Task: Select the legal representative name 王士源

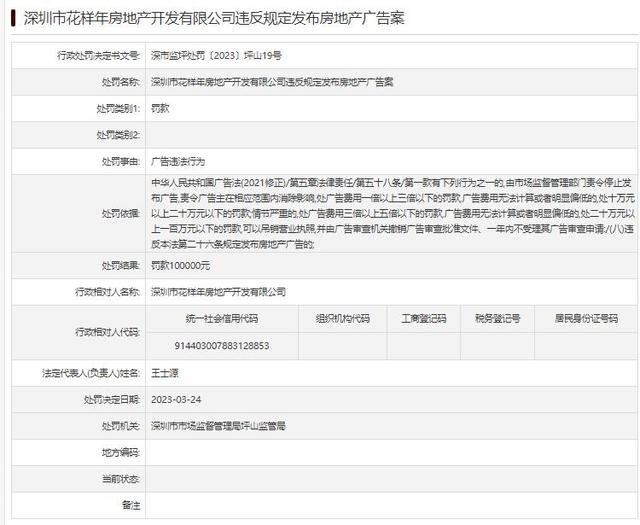Action: coord(165,373)
